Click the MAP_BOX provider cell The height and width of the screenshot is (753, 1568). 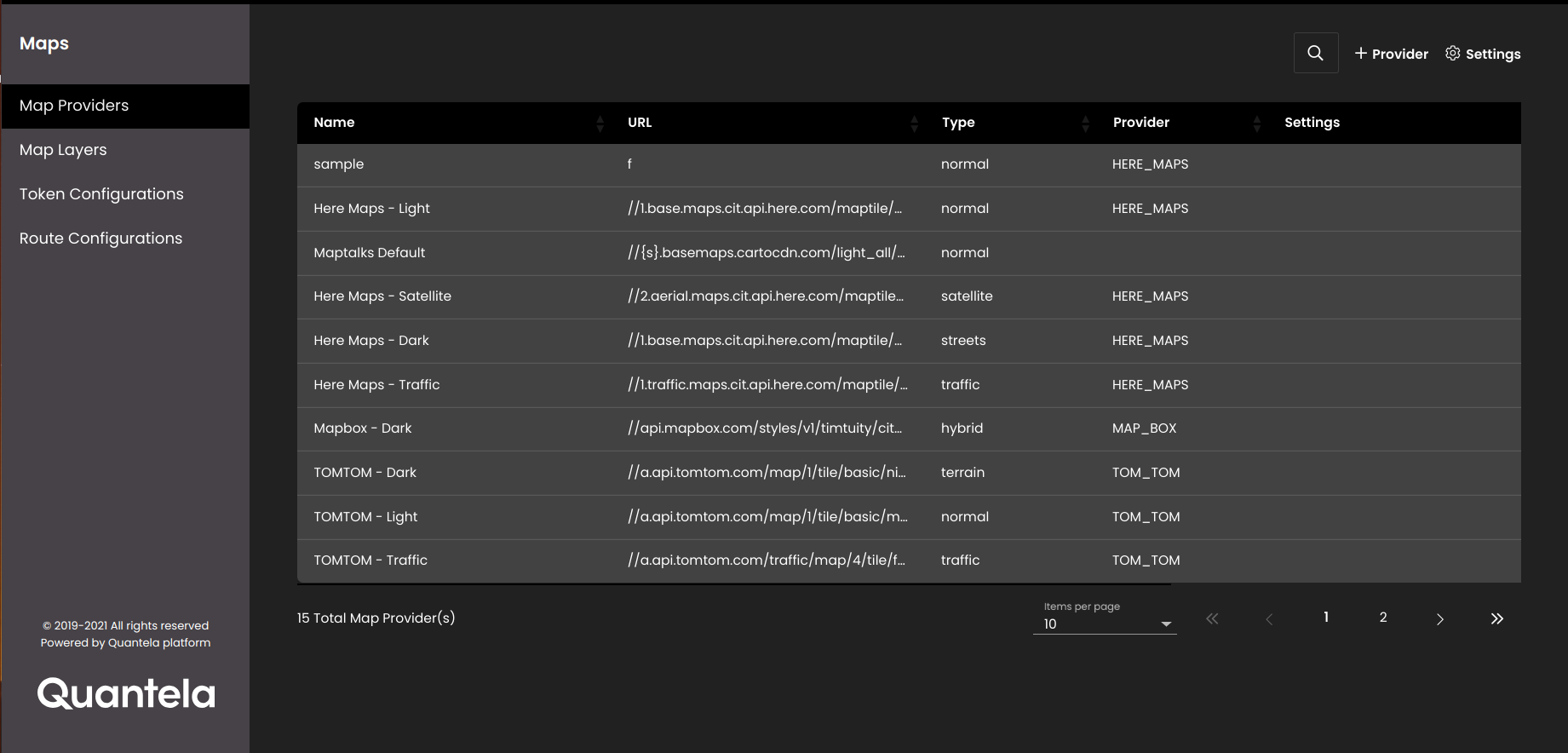coord(1144,428)
